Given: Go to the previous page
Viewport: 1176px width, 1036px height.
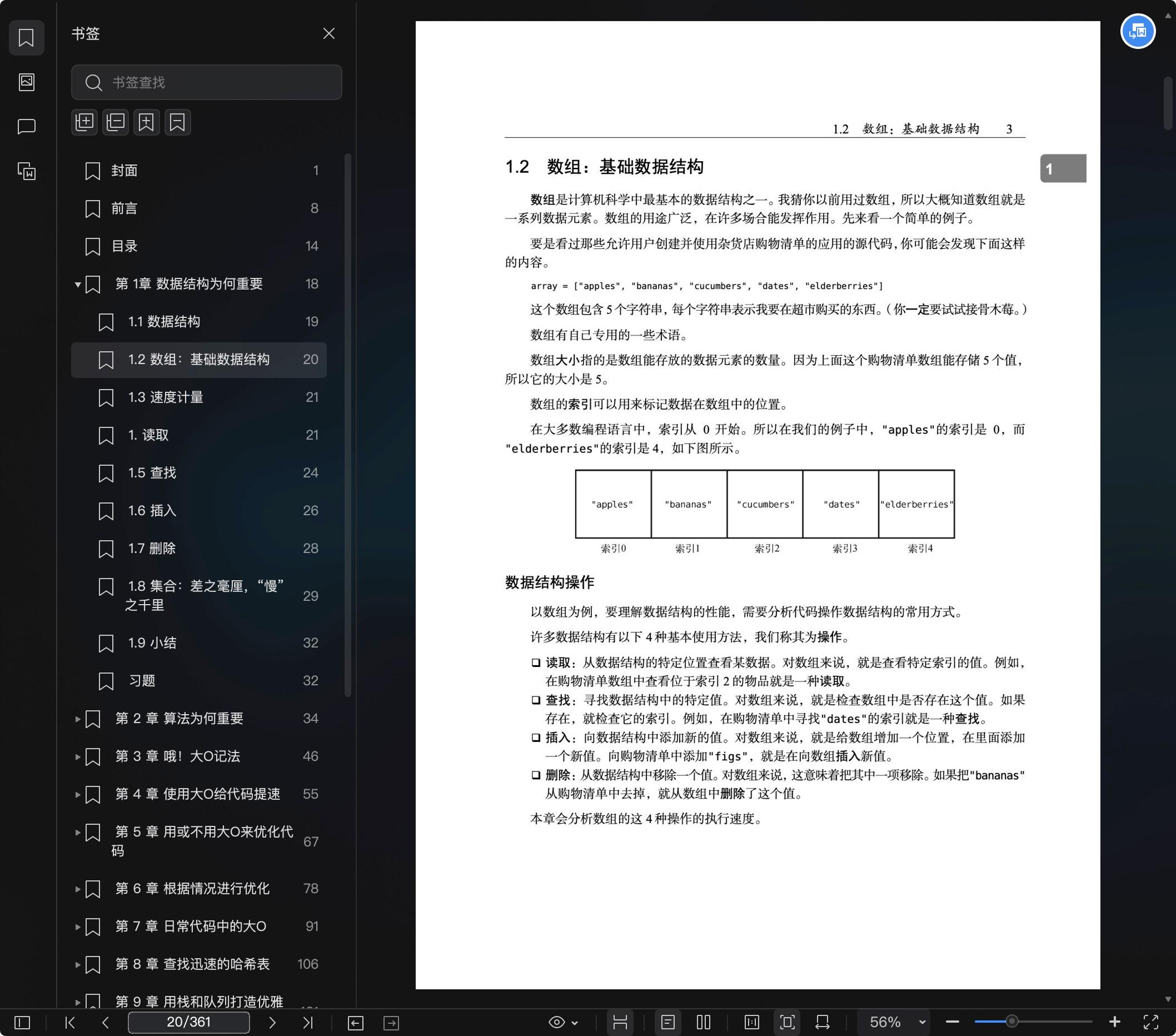Looking at the screenshot, I should [x=105, y=1022].
